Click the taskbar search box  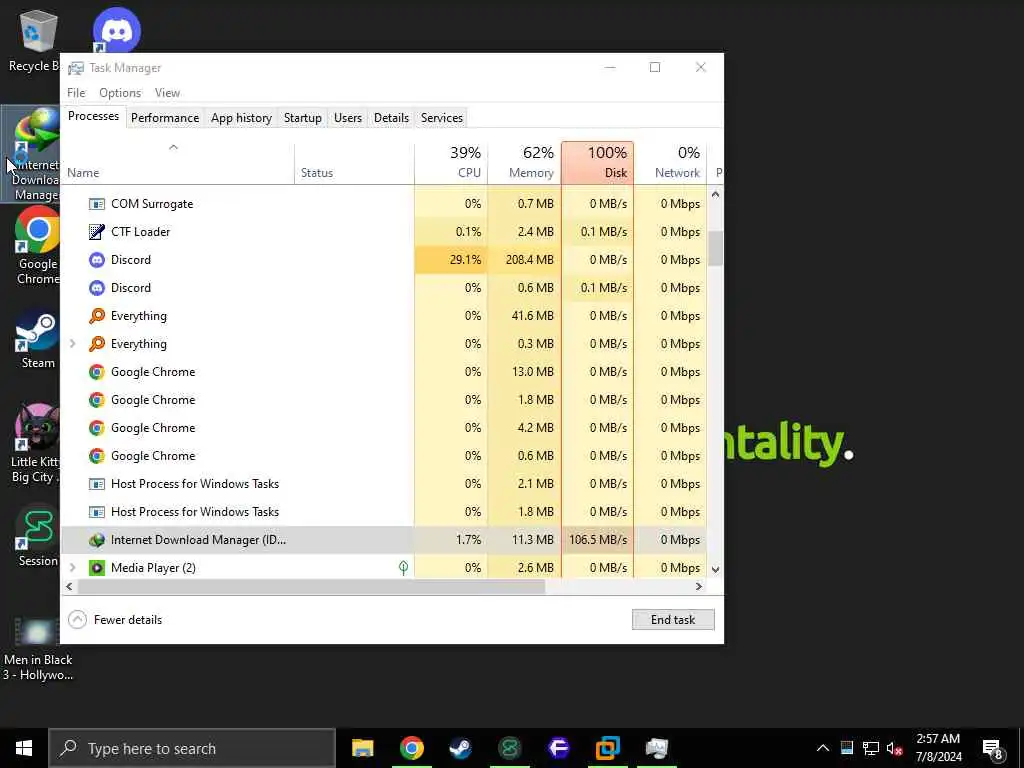[x=192, y=748]
